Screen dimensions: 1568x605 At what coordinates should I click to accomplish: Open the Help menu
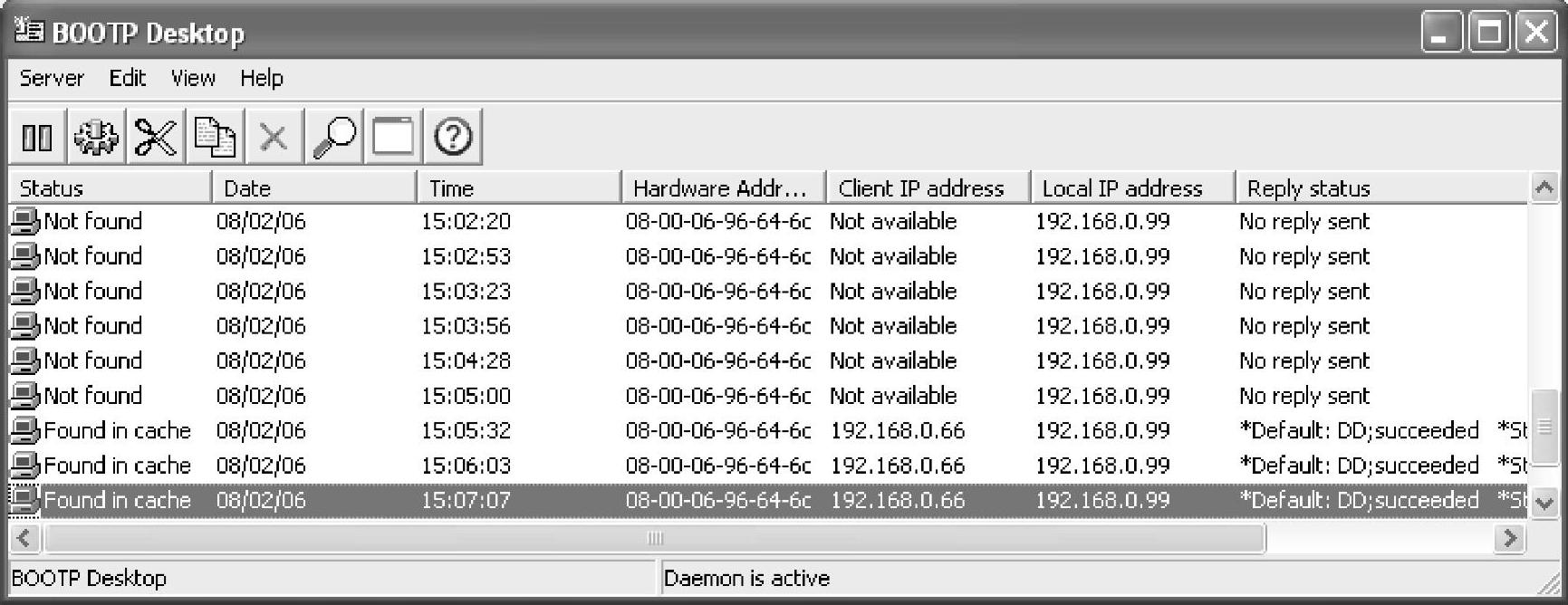click(262, 78)
